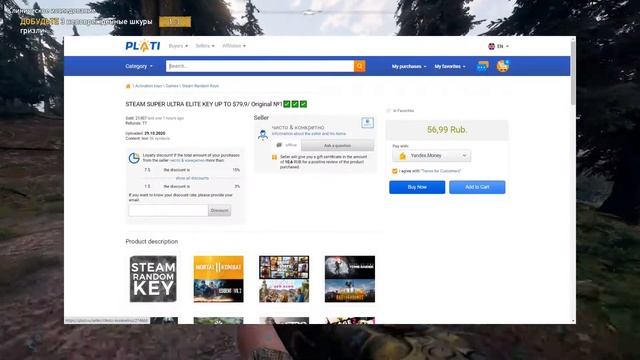Open the Steam Random Key thumbnail

pos(153,279)
